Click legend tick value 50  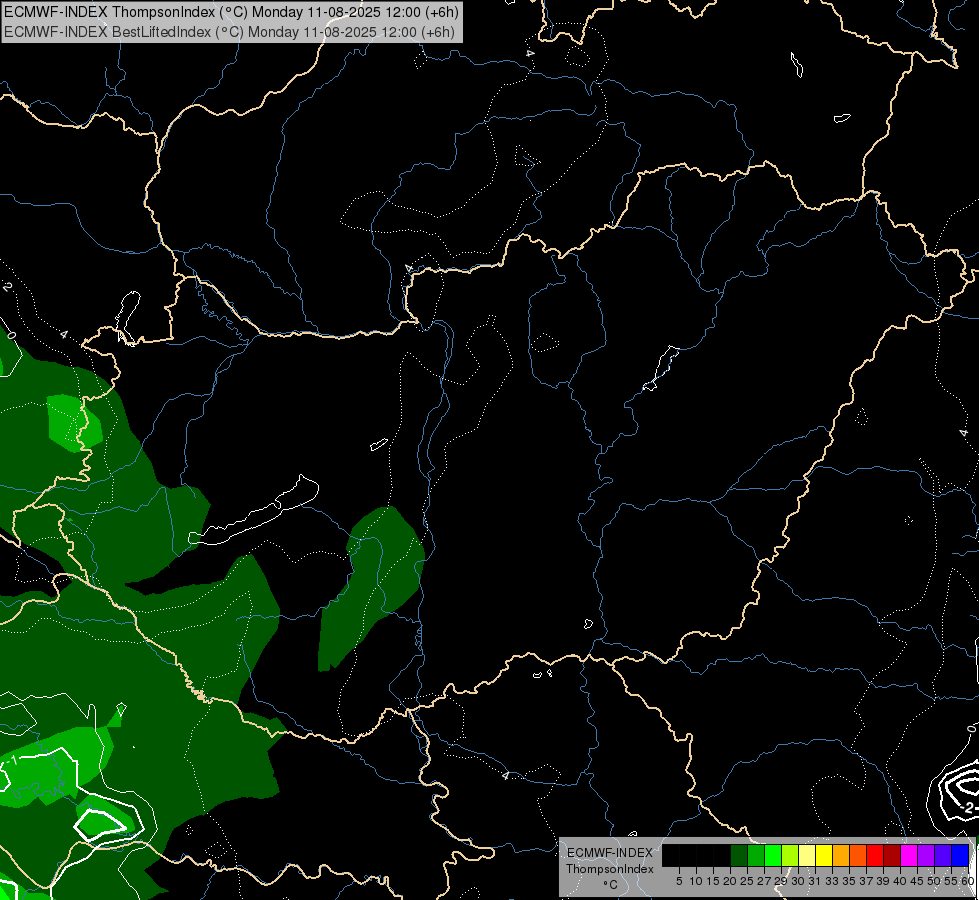934,881
